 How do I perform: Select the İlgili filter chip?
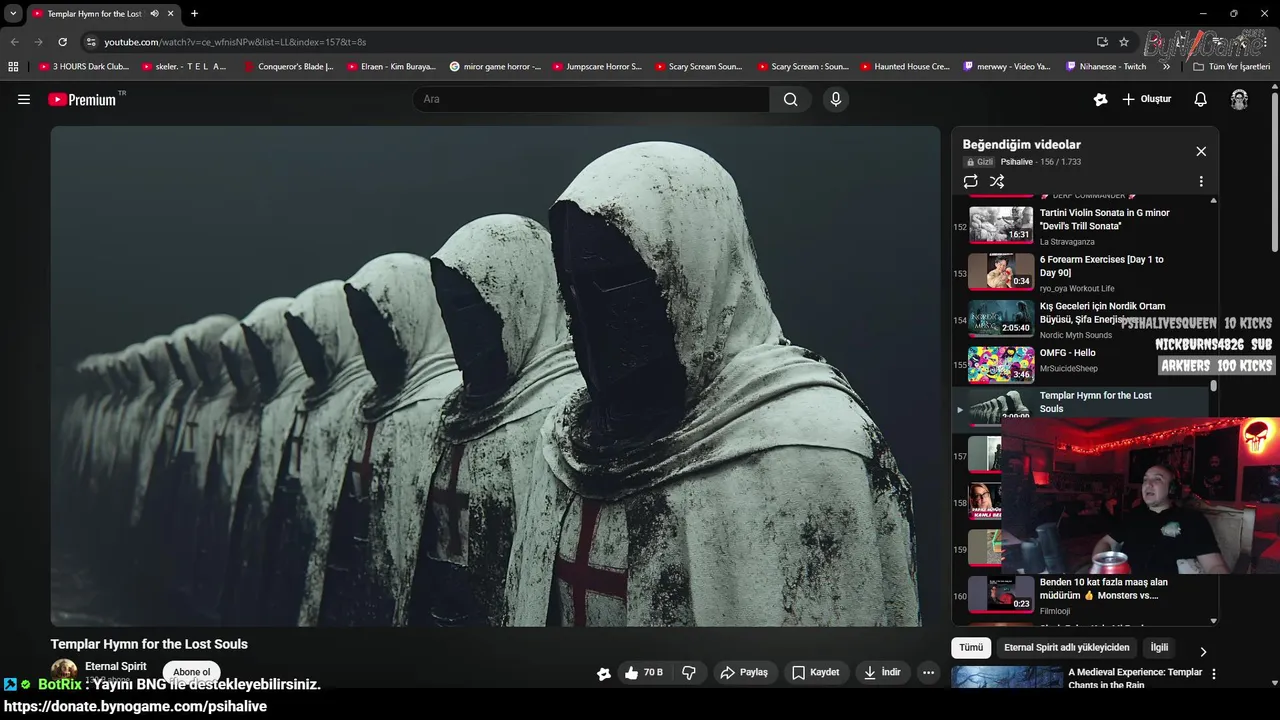1159,648
